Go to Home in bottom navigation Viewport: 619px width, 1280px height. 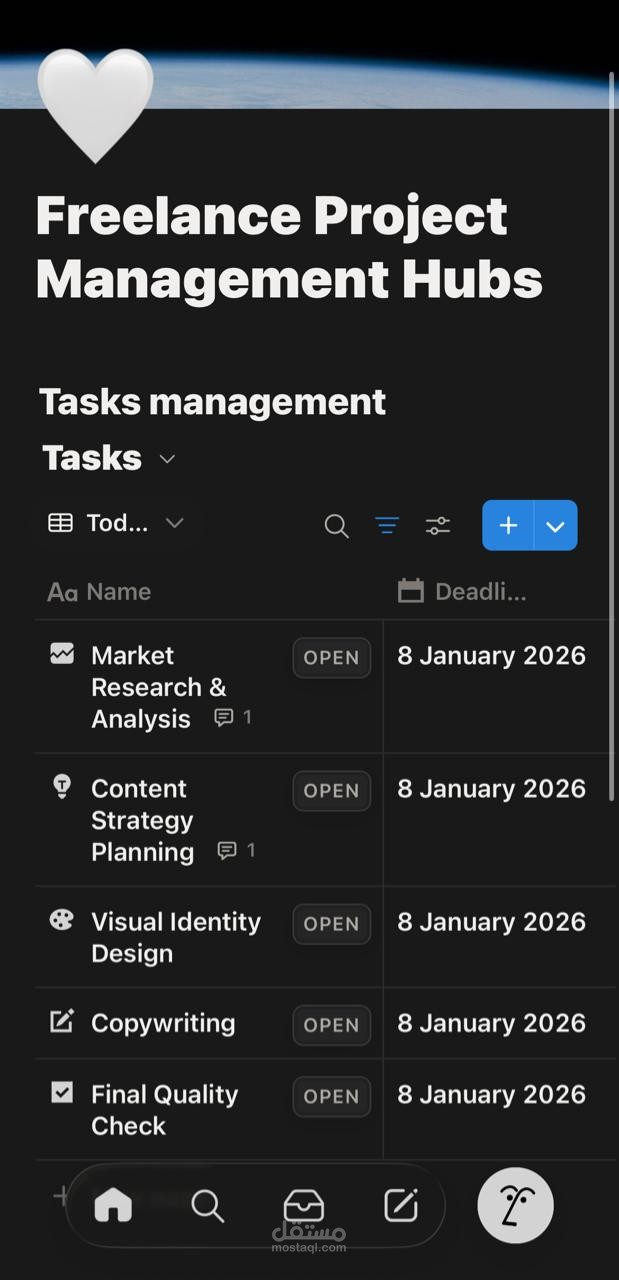click(113, 1206)
